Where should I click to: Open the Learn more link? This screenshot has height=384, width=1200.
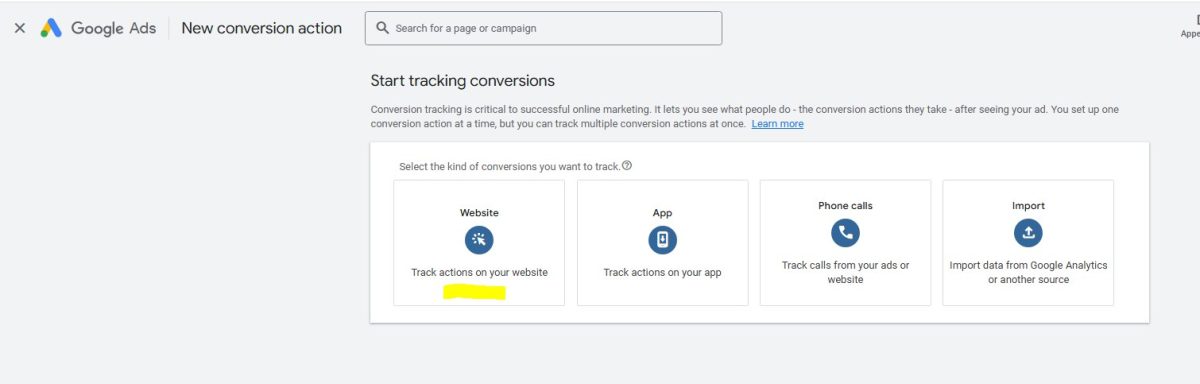coord(777,124)
